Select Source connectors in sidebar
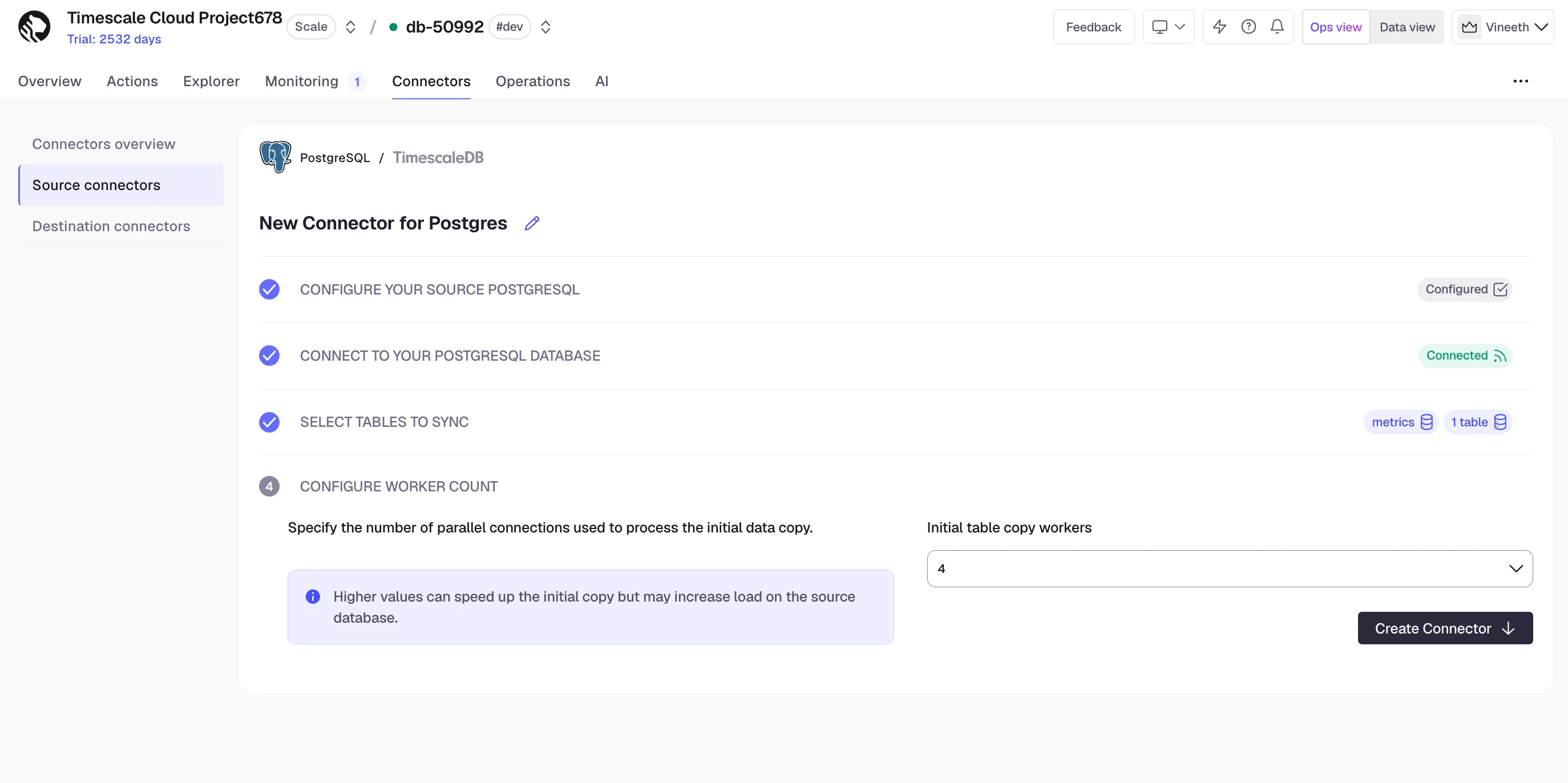This screenshot has width=1568, height=783. pos(122,185)
